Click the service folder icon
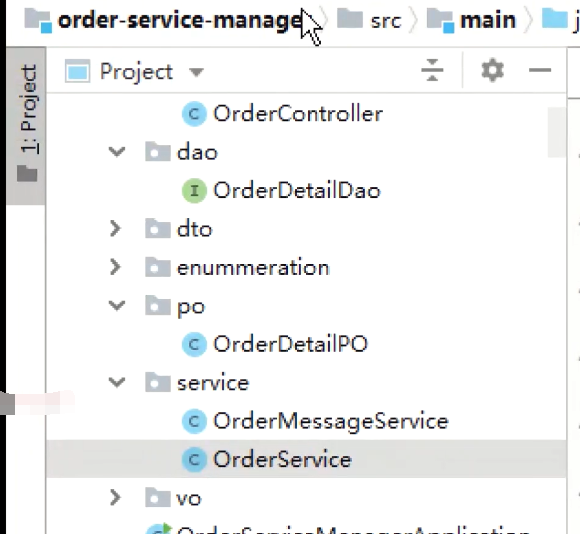The height and width of the screenshot is (534, 580). 158,382
